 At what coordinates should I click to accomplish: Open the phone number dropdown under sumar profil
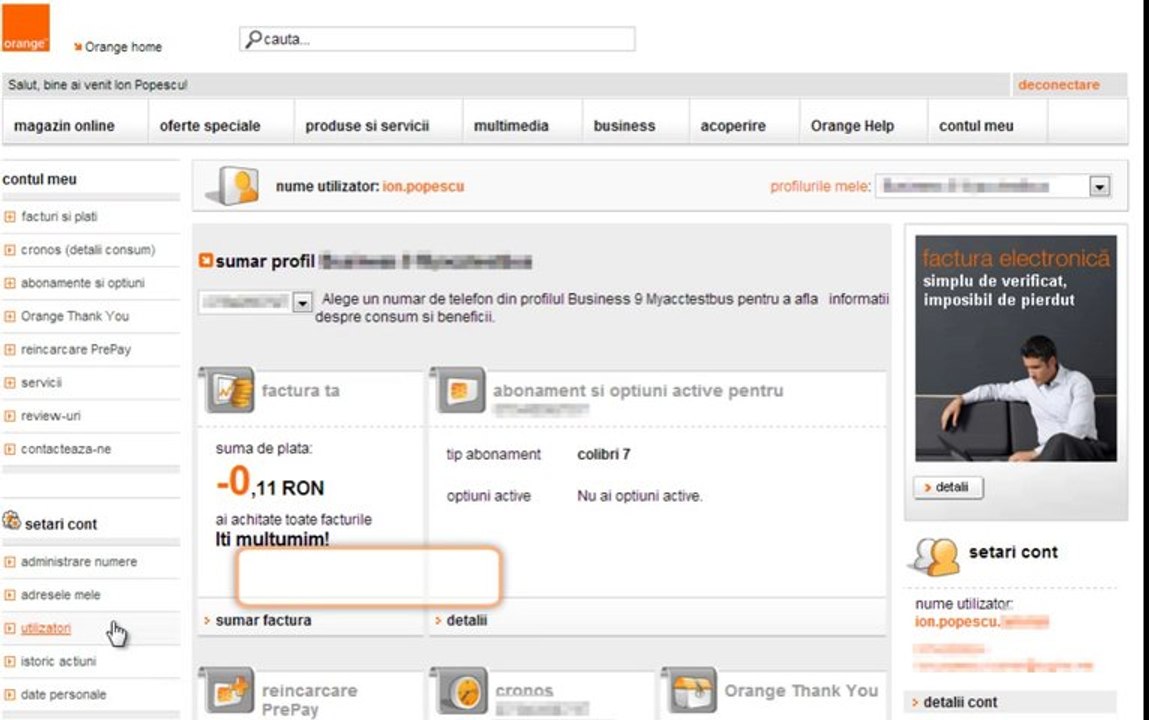pos(256,302)
